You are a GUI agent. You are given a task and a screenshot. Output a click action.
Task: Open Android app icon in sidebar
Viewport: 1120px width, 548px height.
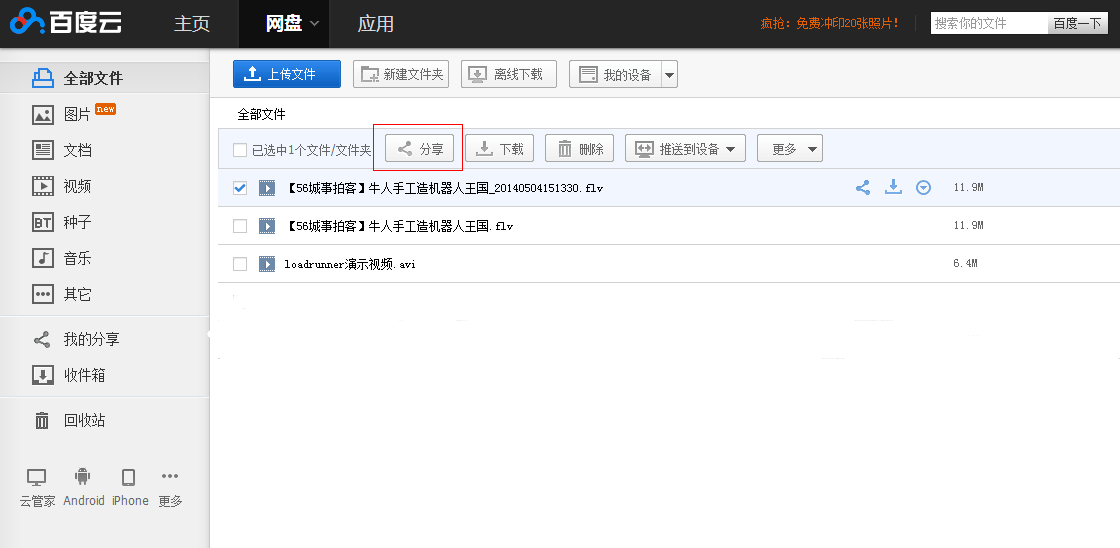(x=83, y=477)
